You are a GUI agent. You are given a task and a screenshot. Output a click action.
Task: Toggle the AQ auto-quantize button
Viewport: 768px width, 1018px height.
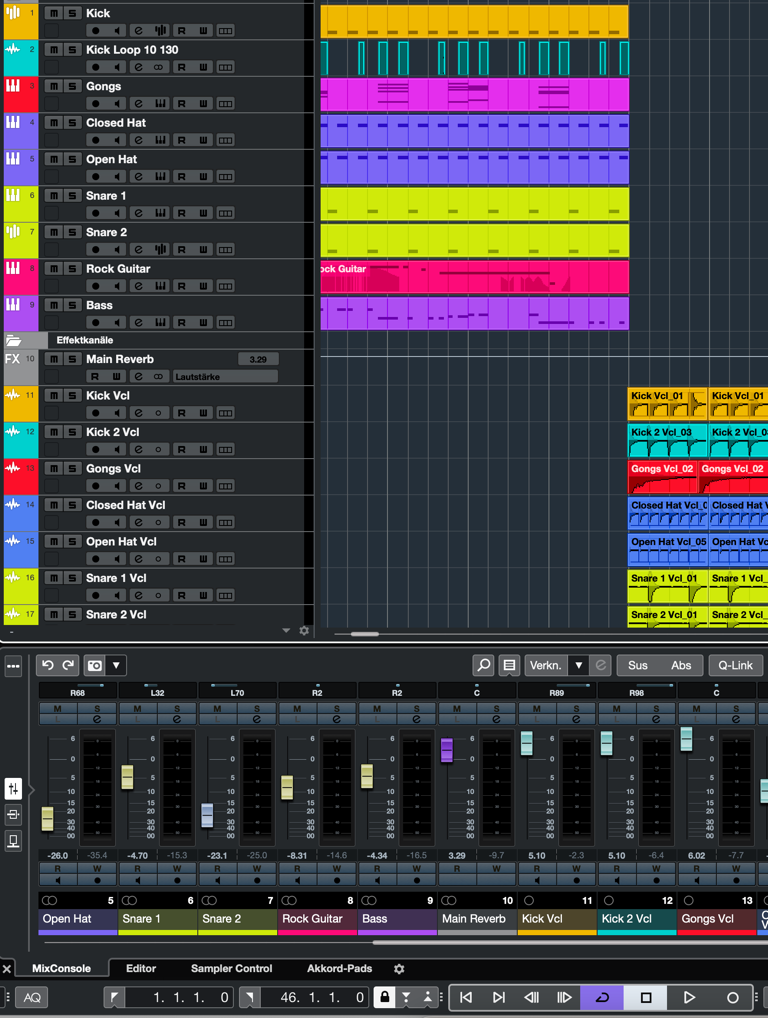[31, 997]
